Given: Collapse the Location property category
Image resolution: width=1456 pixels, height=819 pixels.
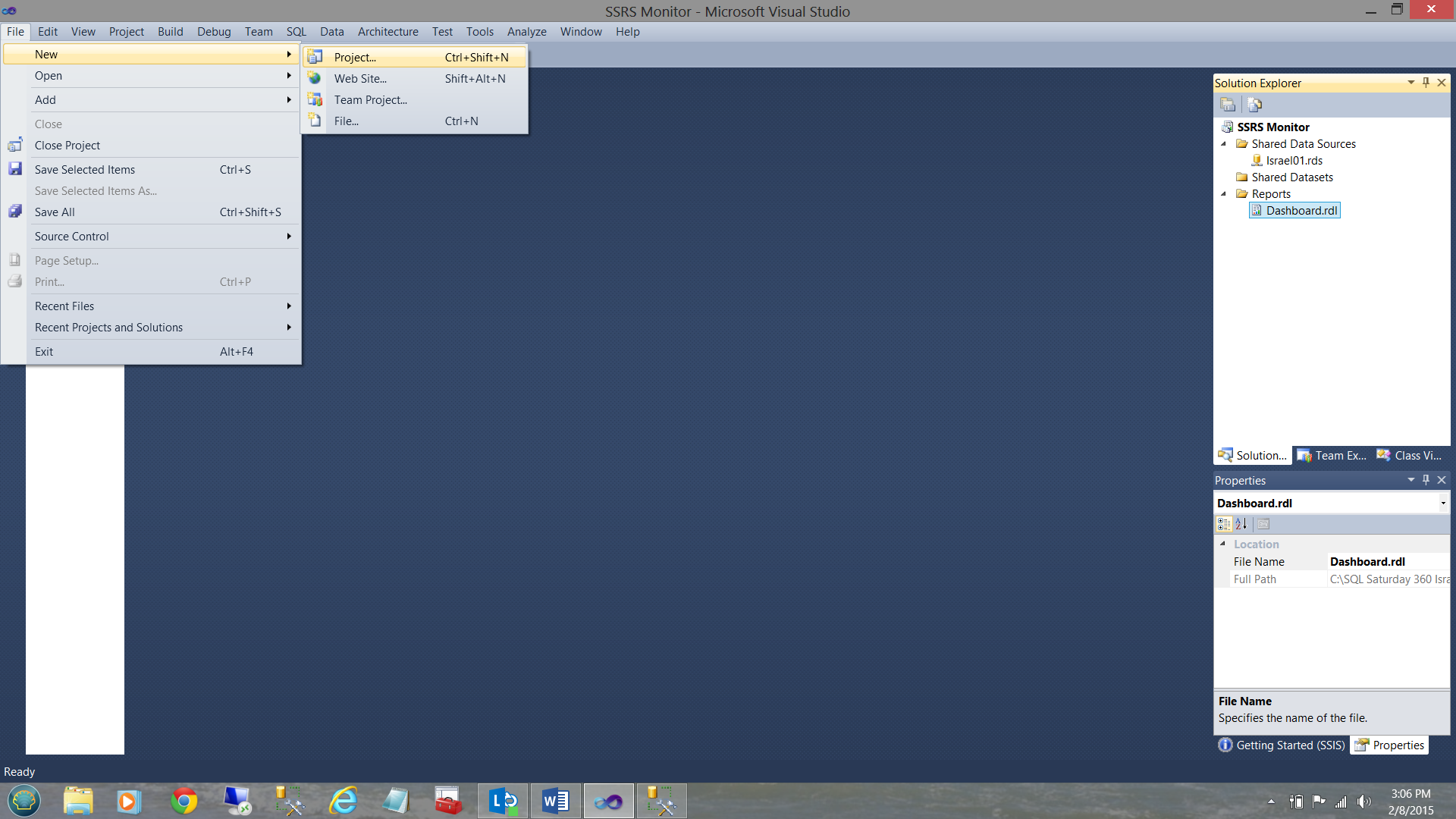Looking at the screenshot, I should tap(1222, 544).
